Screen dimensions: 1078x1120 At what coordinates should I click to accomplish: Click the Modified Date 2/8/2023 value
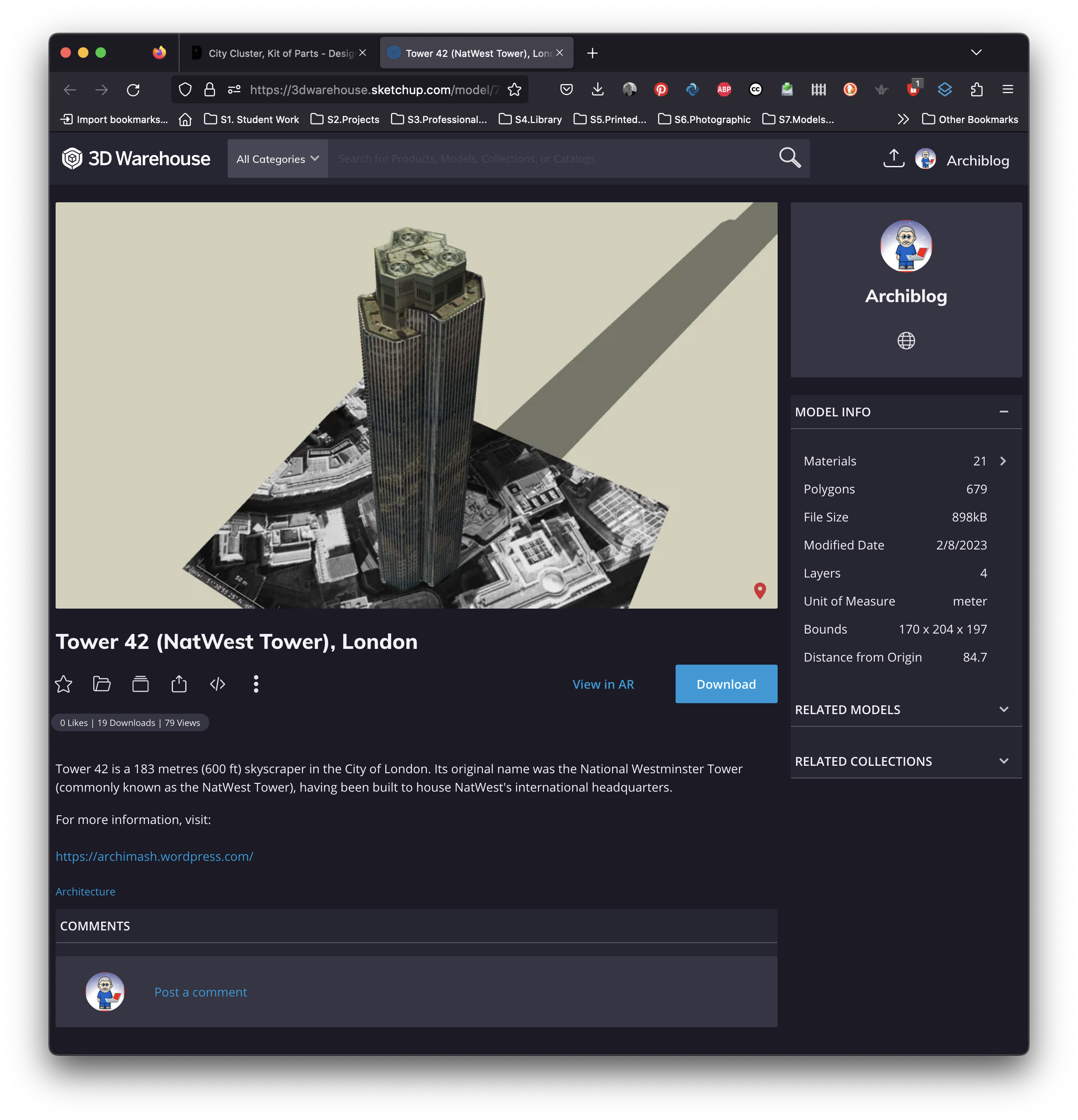coord(962,546)
